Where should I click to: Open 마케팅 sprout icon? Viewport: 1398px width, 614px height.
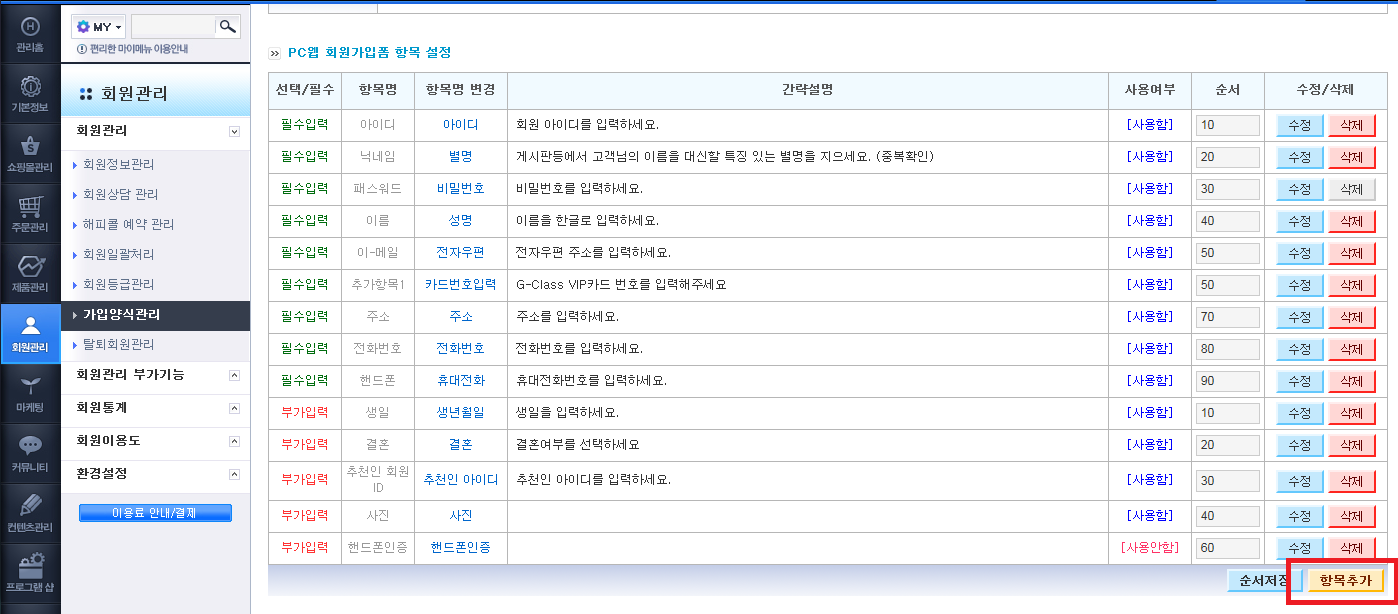pos(30,394)
